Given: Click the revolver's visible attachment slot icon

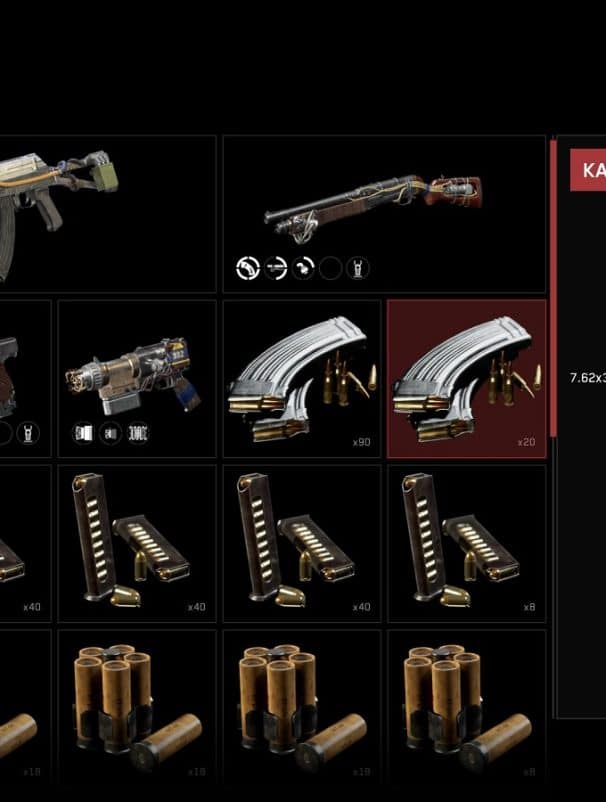Looking at the screenshot, I should point(28,434).
